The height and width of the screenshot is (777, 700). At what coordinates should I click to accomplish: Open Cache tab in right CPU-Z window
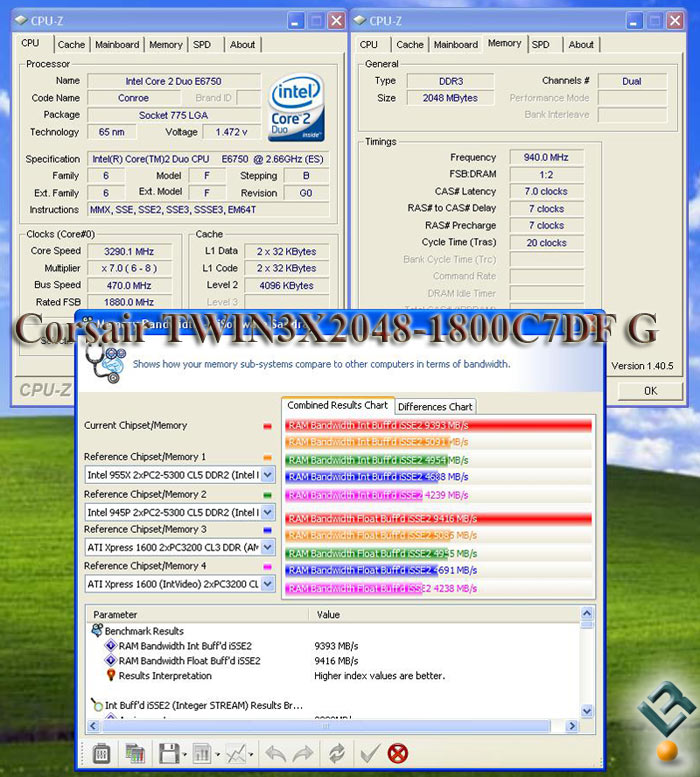pos(410,45)
